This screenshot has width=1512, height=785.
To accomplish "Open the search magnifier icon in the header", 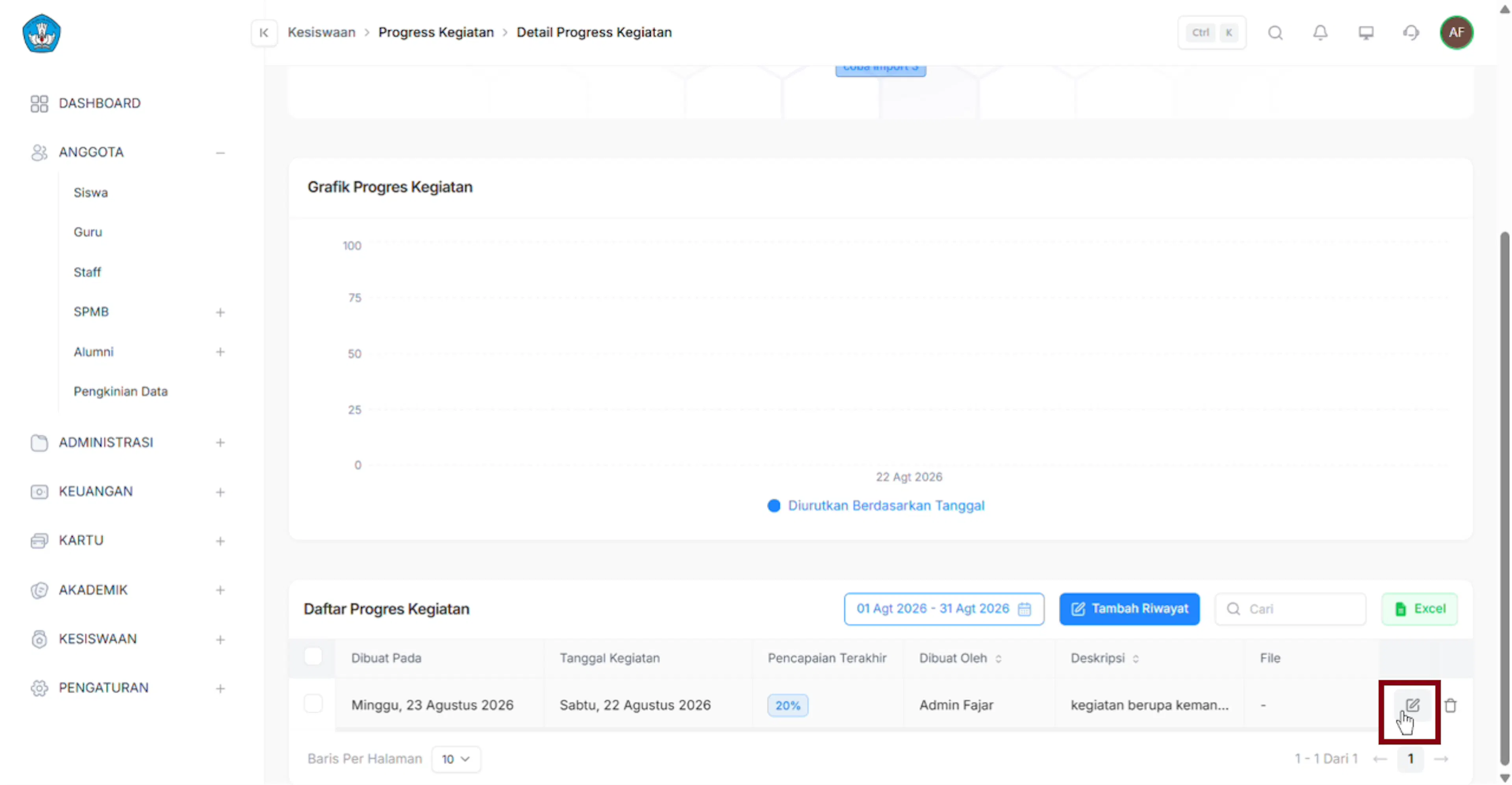I will coord(1275,32).
